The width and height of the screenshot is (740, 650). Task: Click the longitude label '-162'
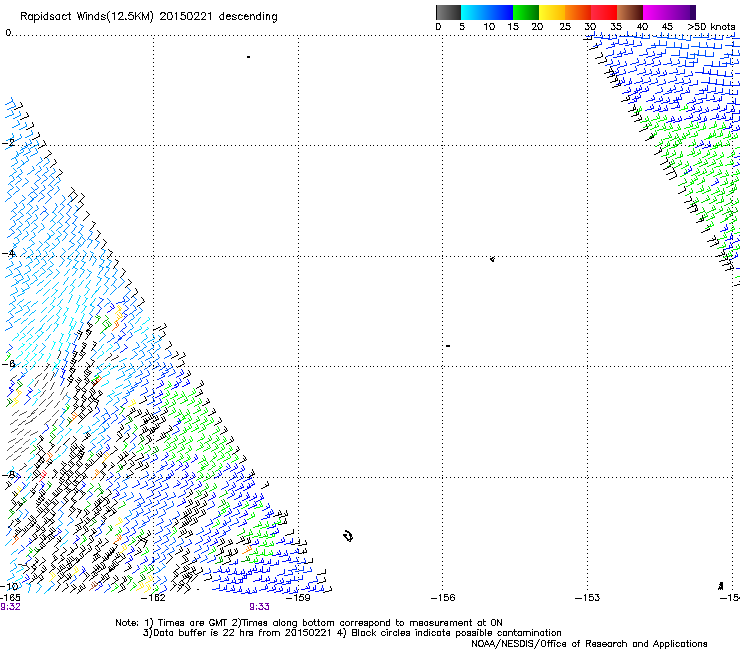tap(153, 598)
